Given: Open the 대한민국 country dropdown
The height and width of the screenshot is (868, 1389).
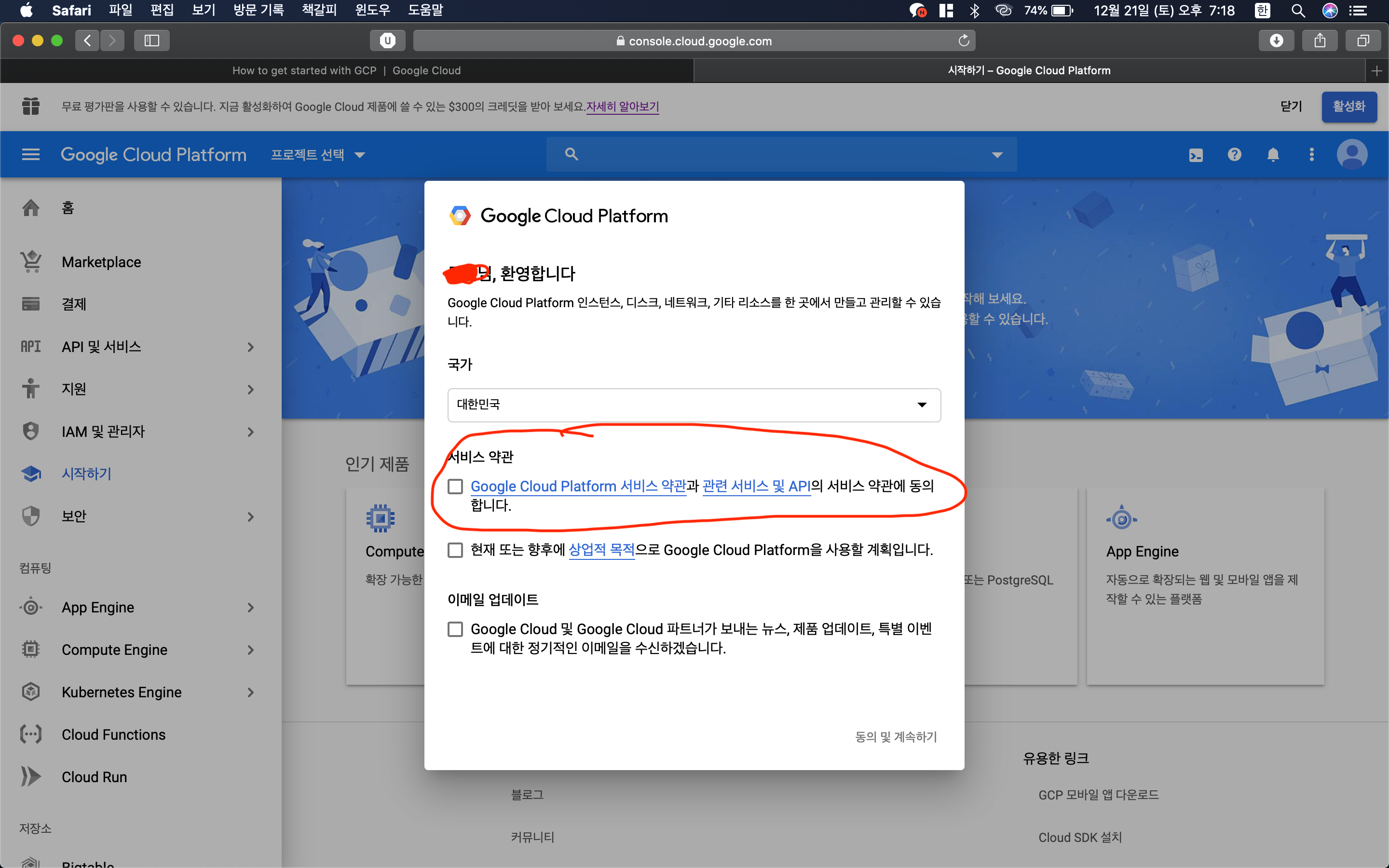Looking at the screenshot, I should pos(694,405).
